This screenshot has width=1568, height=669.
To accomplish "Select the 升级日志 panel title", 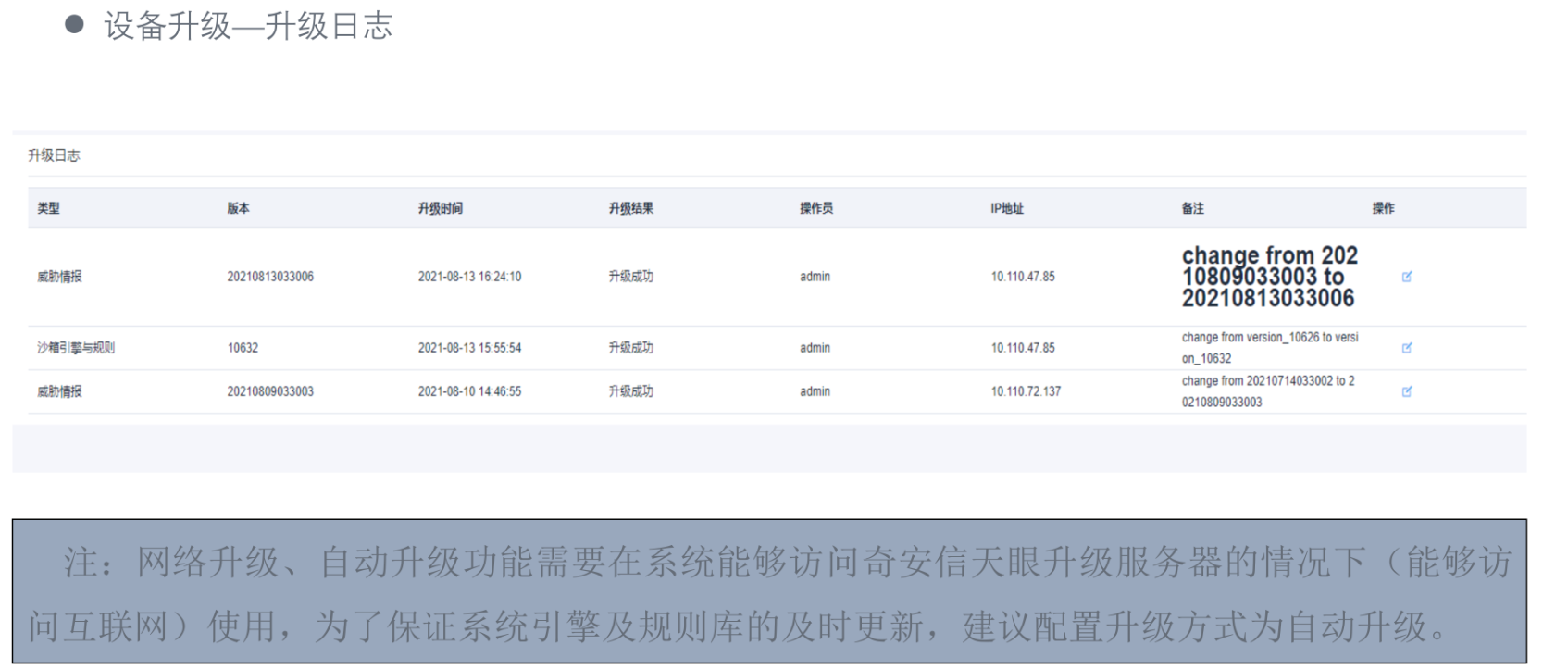I will coord(54,155).
